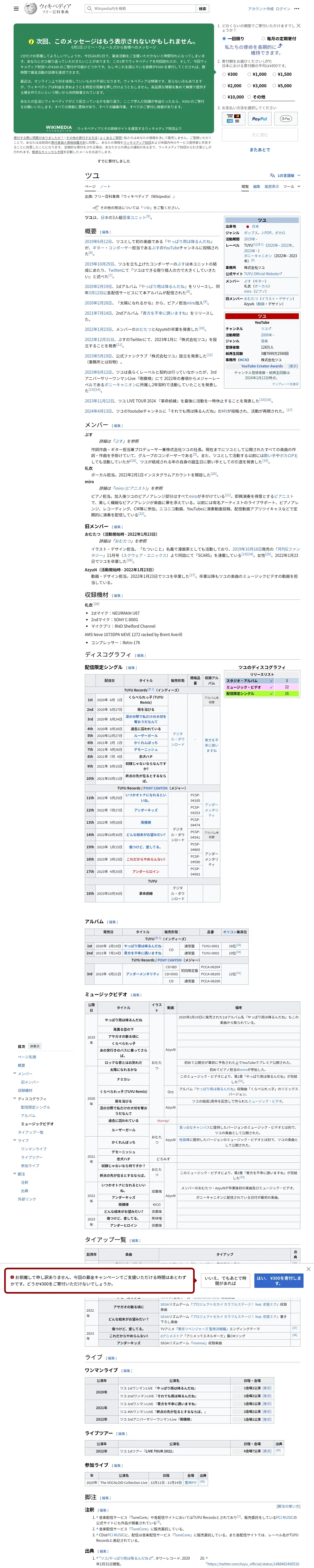Click the Japan flag icon in infobox

(248, 226)
